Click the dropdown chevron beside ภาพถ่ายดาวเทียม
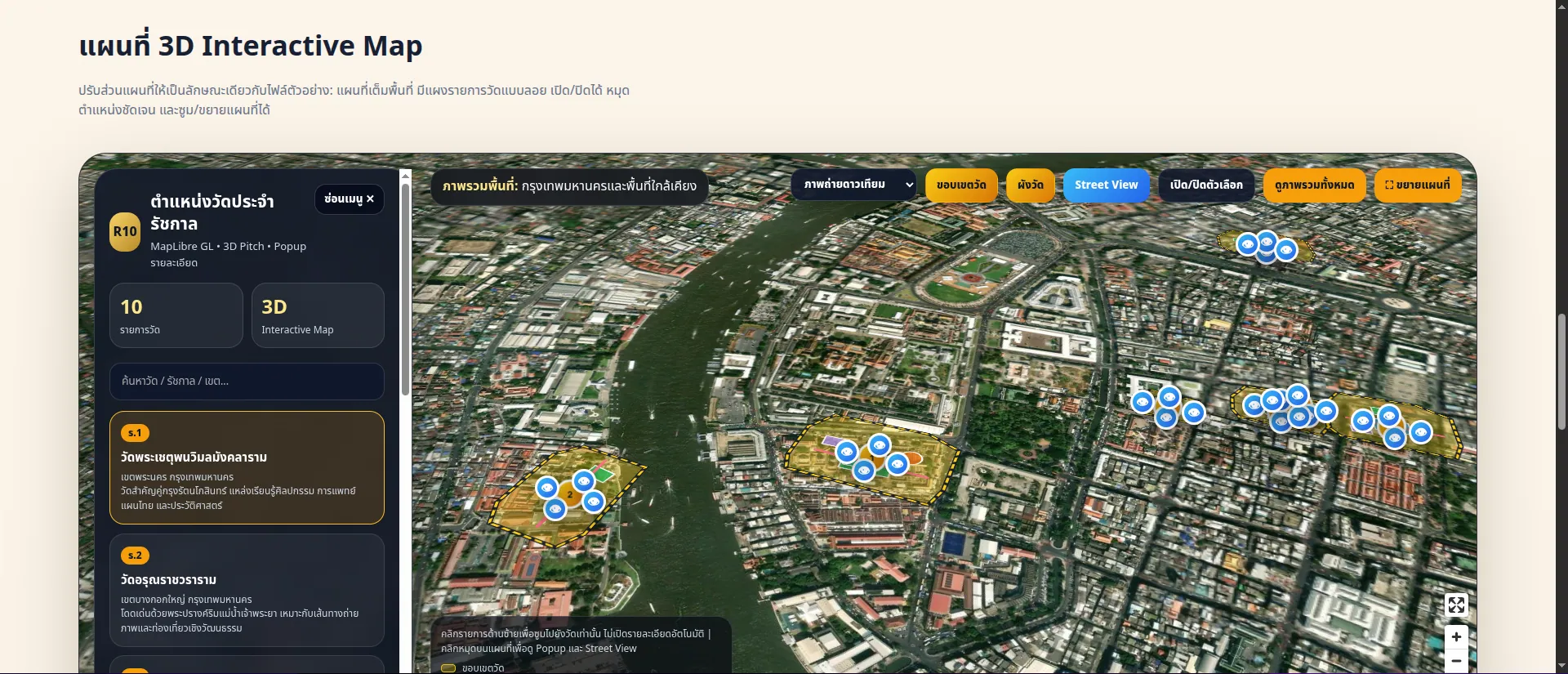Image resolution: width=1568 pixels, height=674 pixels. (x=909, y=185)
